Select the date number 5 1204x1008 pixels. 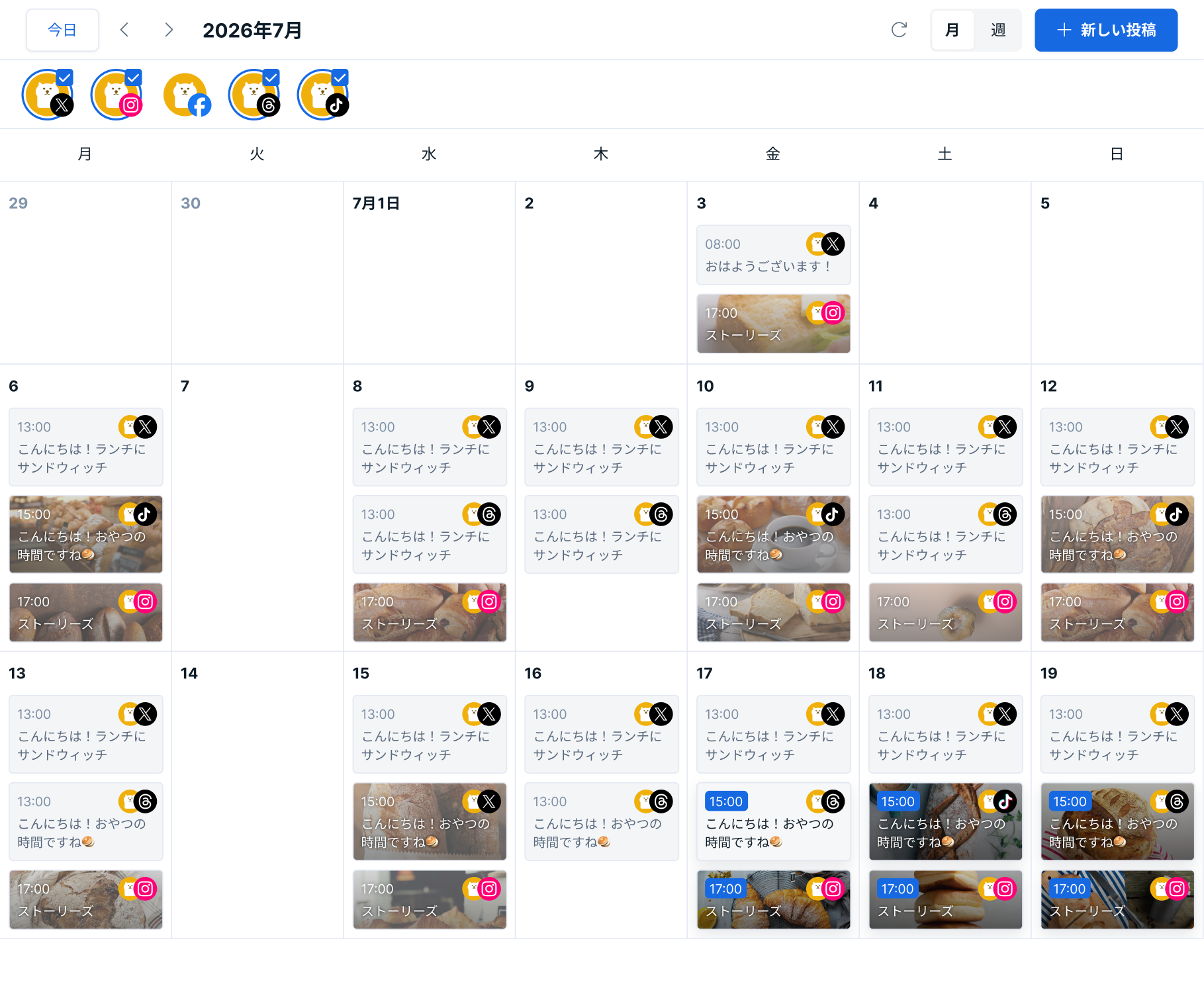click(x=1045, y=203)
